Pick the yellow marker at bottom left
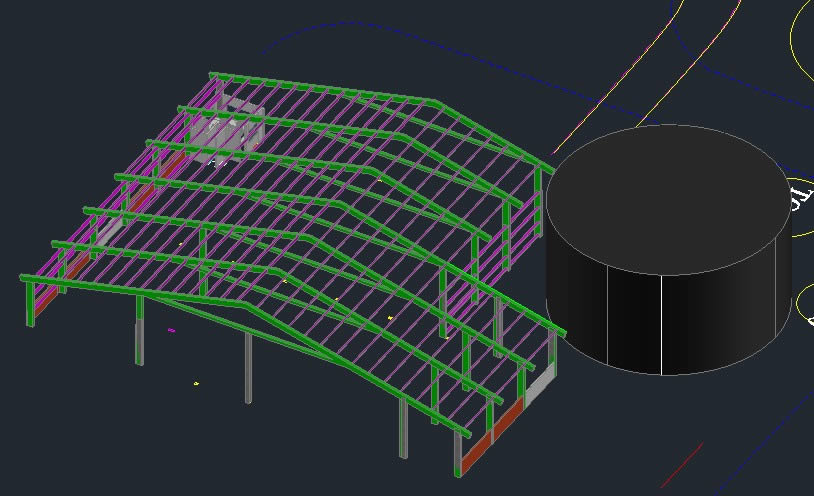 coord(196,383)
